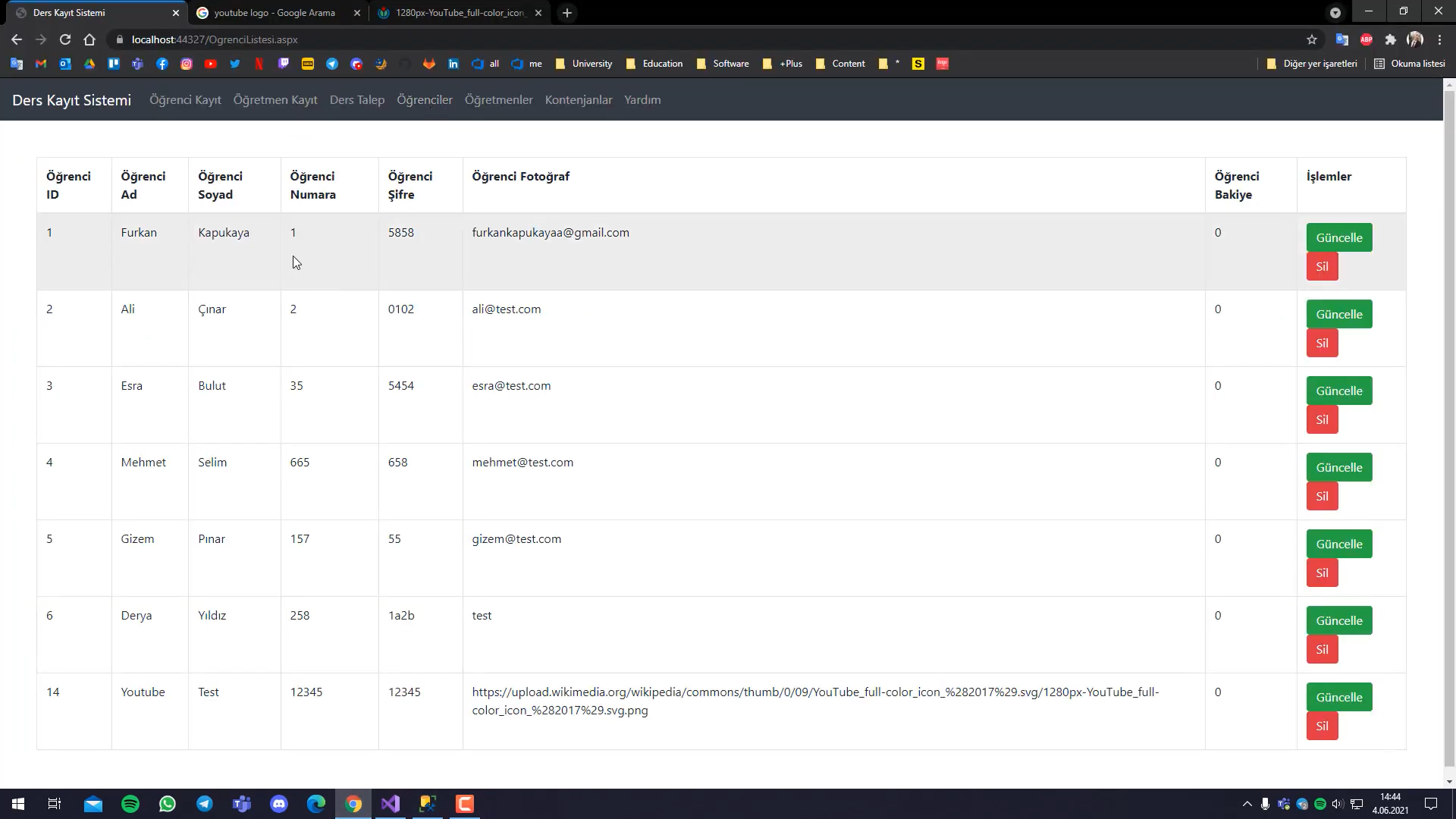The height and width of the screenshot is (819, 1456).
Task: Click Öğrenci ID column header to sort
Action: [68, 185]
